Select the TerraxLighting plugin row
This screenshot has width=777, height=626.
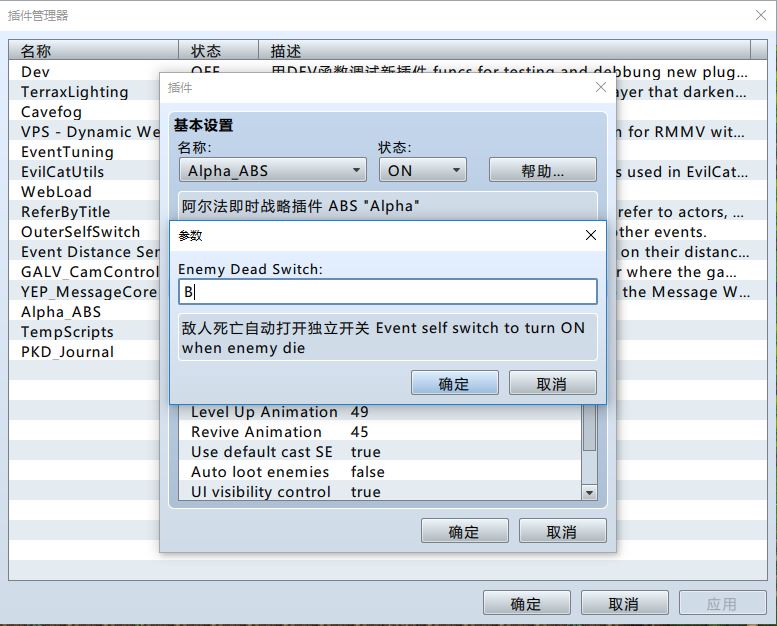84,92
